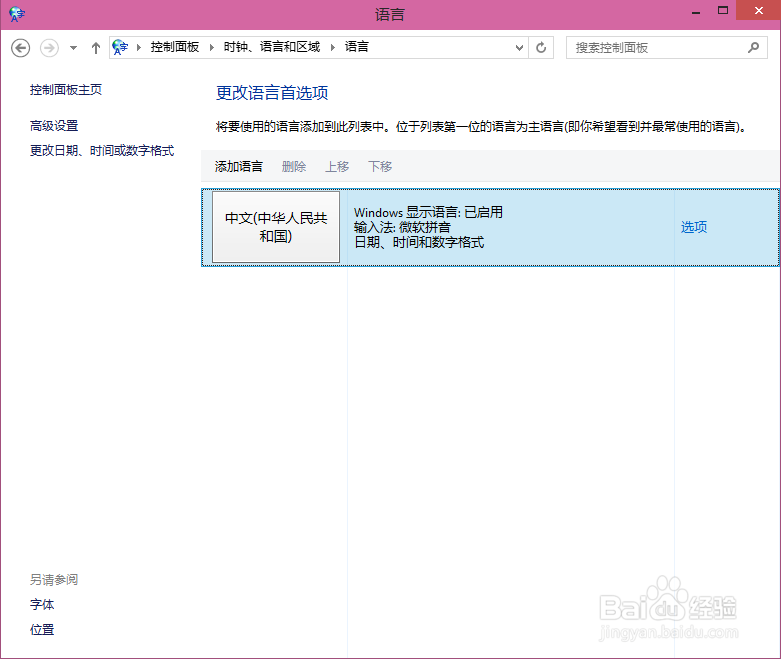The image size is (781, 659).
Task: Minimize the 语言 window
Action: click(696, 11)
